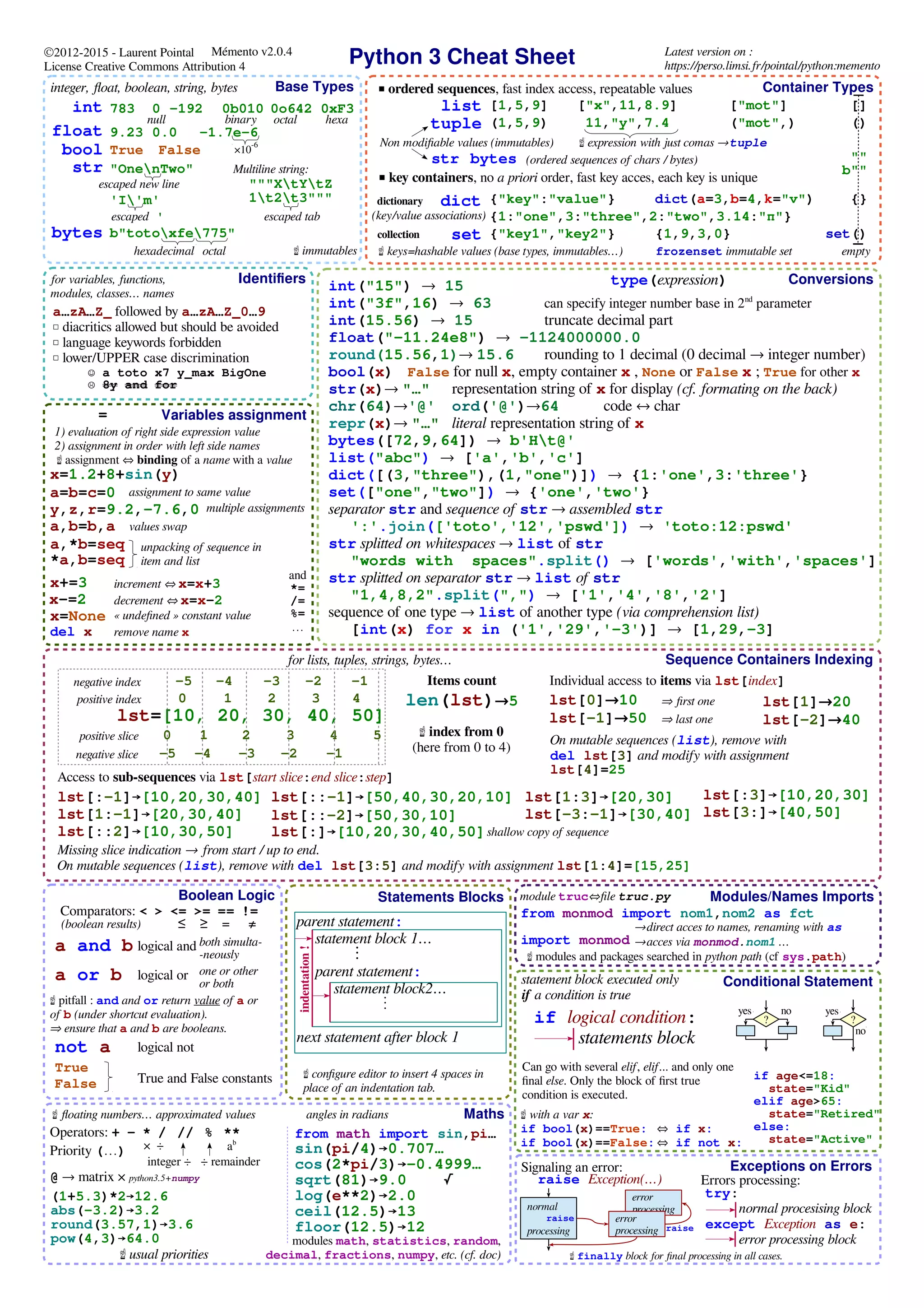Click the light blue box under the 'no' branch in the left flowchart
The width and height of the screenshot is (924, 1308).
[x=787, y=1030]
